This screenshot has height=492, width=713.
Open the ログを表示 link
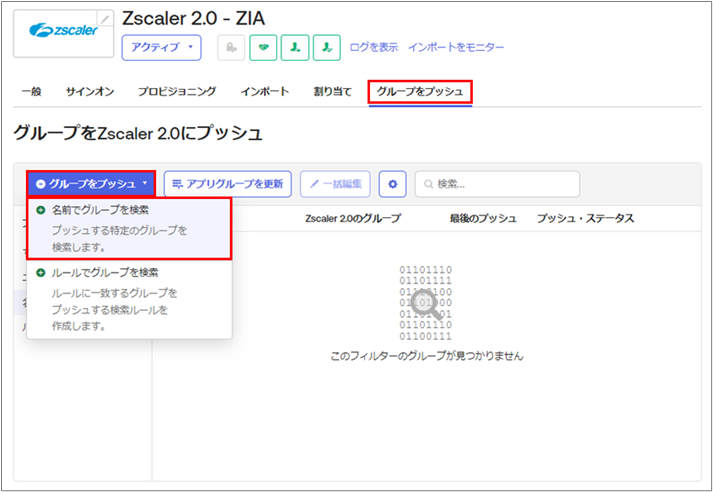tap(374, 47)
